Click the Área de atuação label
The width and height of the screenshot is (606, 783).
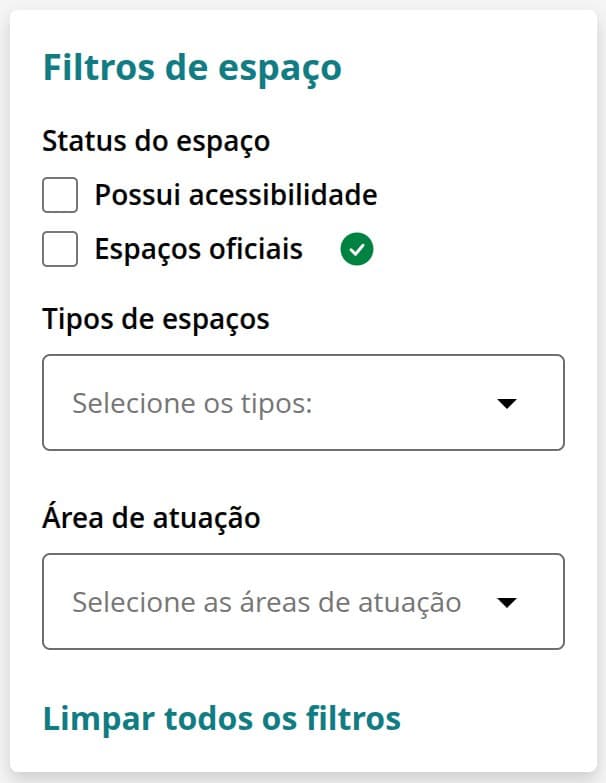click(x=151, y=518)
